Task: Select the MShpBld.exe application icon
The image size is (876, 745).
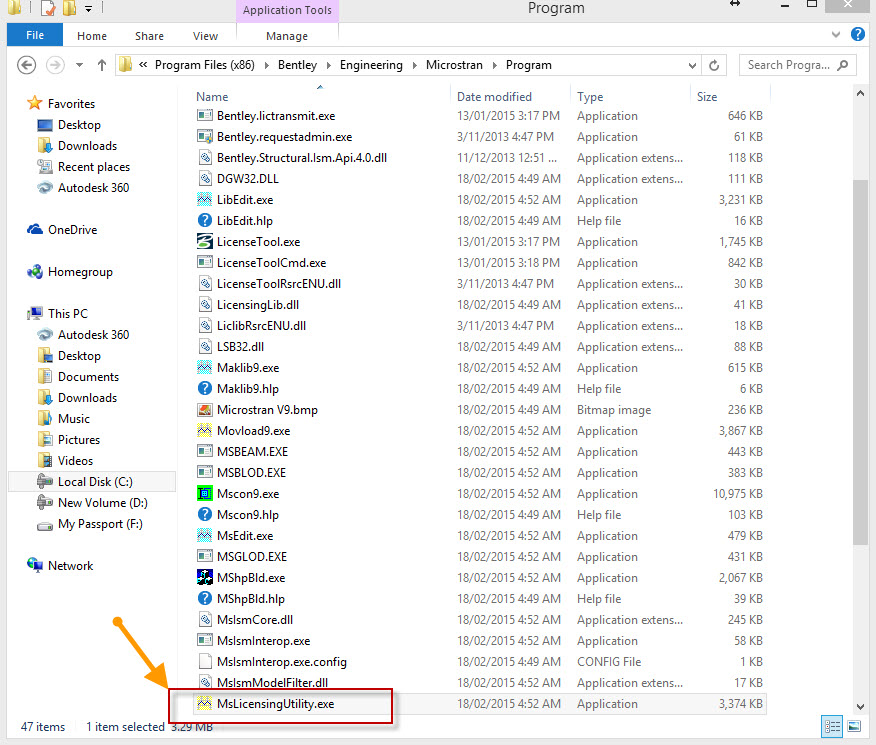Action: (204, 577)
